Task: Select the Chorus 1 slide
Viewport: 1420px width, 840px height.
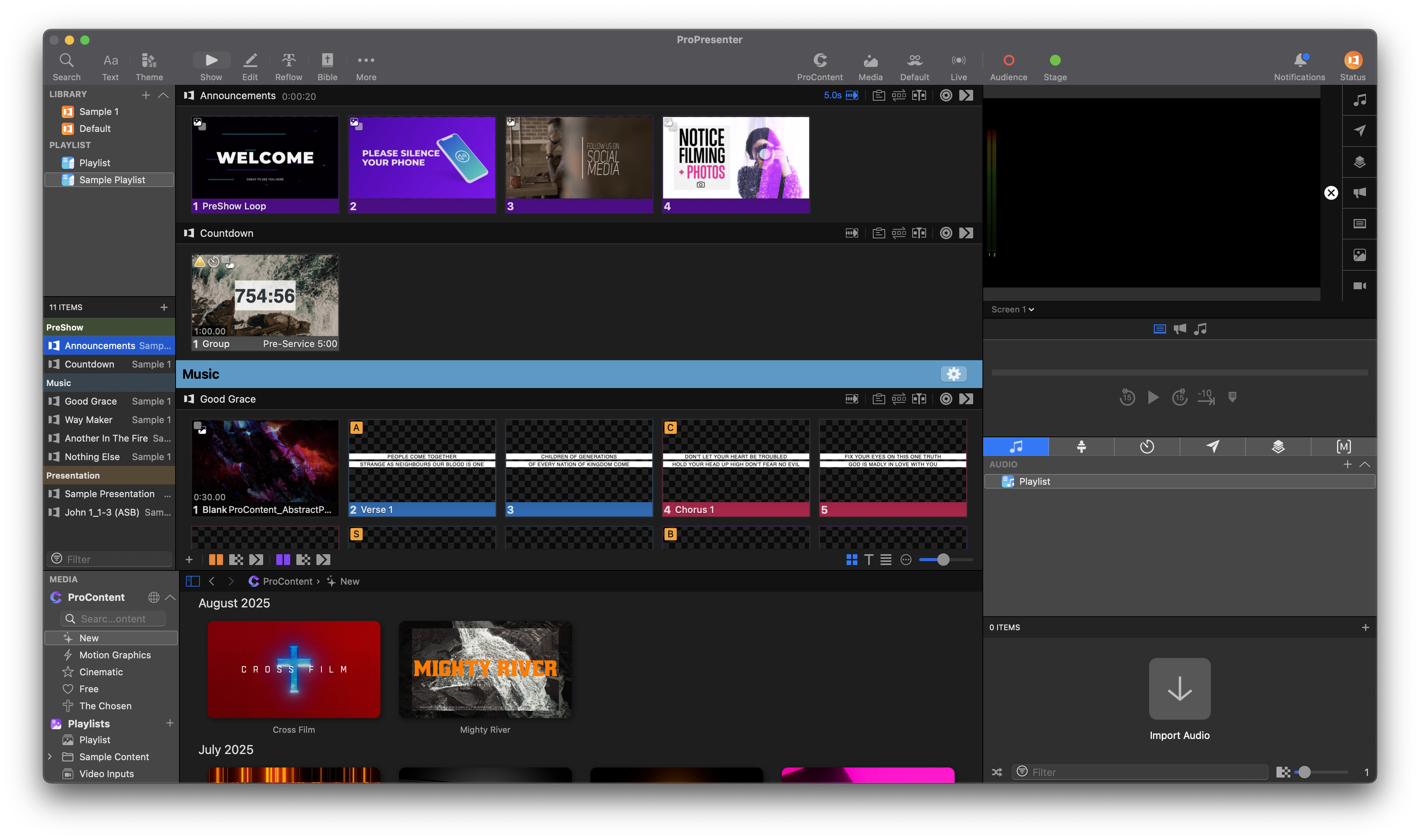Action: (x=736, y=467)
